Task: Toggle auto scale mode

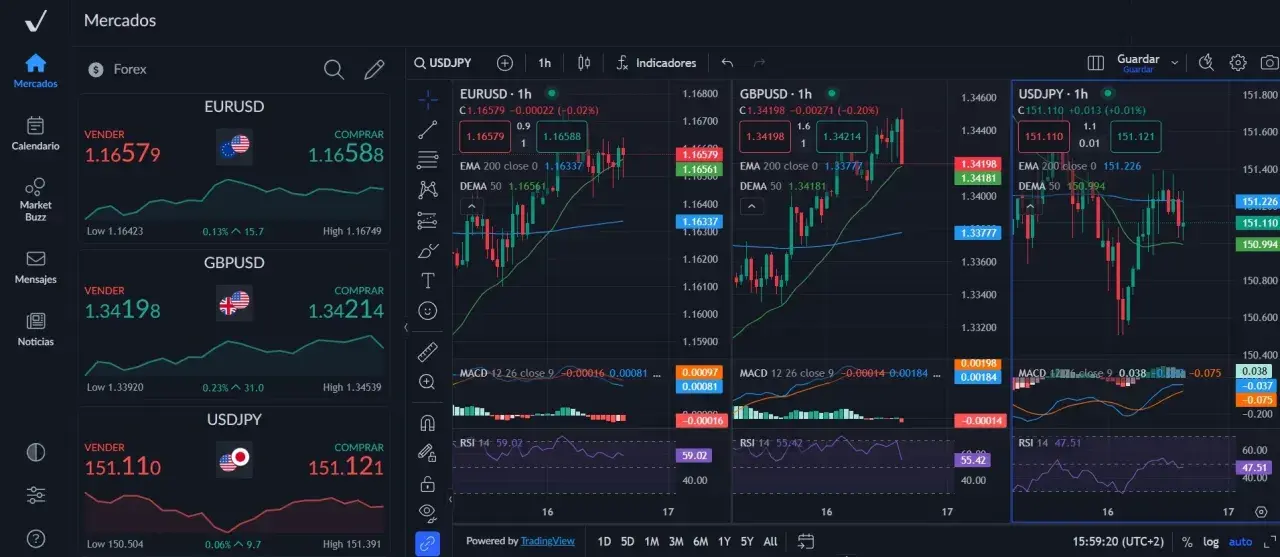Action: click(1240, 541)
